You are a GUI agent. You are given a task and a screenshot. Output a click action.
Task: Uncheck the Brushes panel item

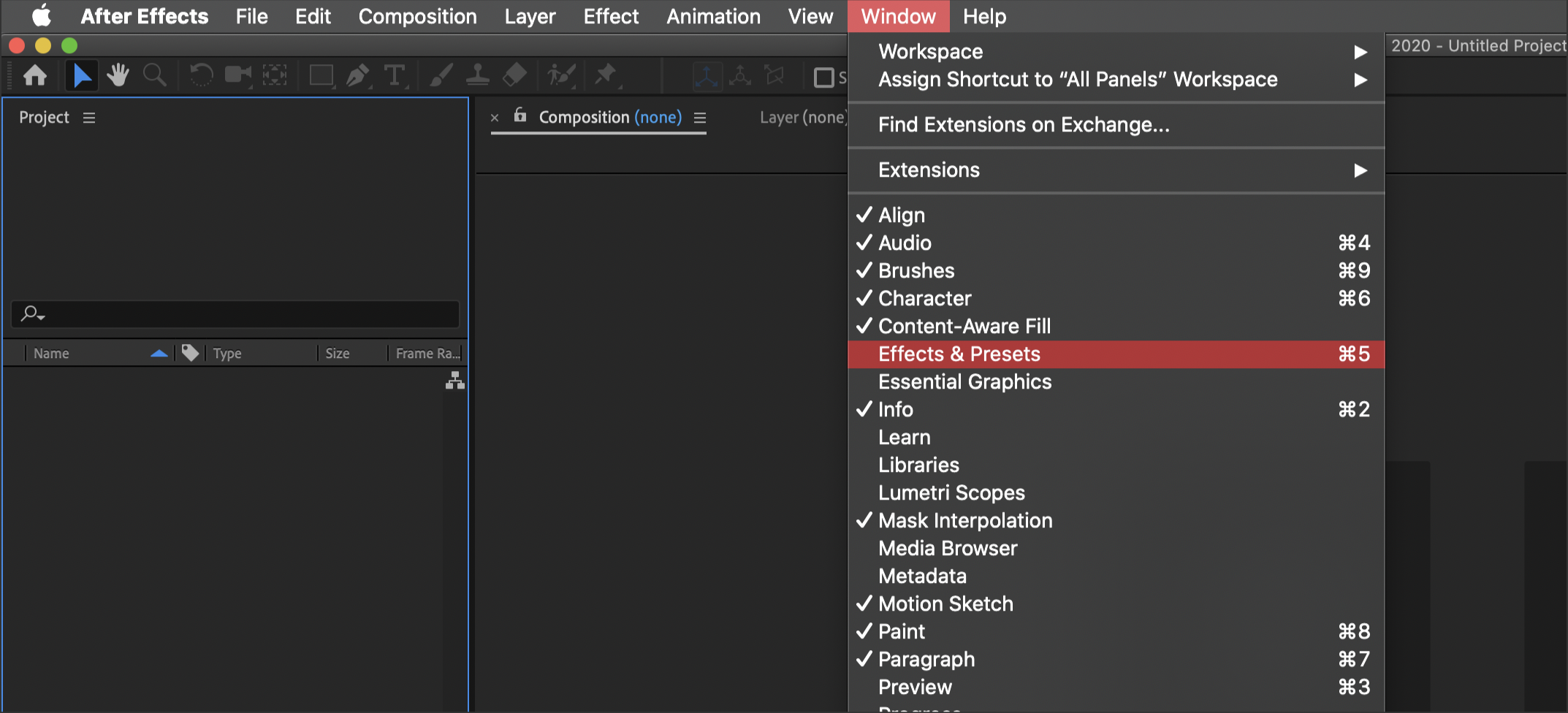click(x=1116, y=270)
